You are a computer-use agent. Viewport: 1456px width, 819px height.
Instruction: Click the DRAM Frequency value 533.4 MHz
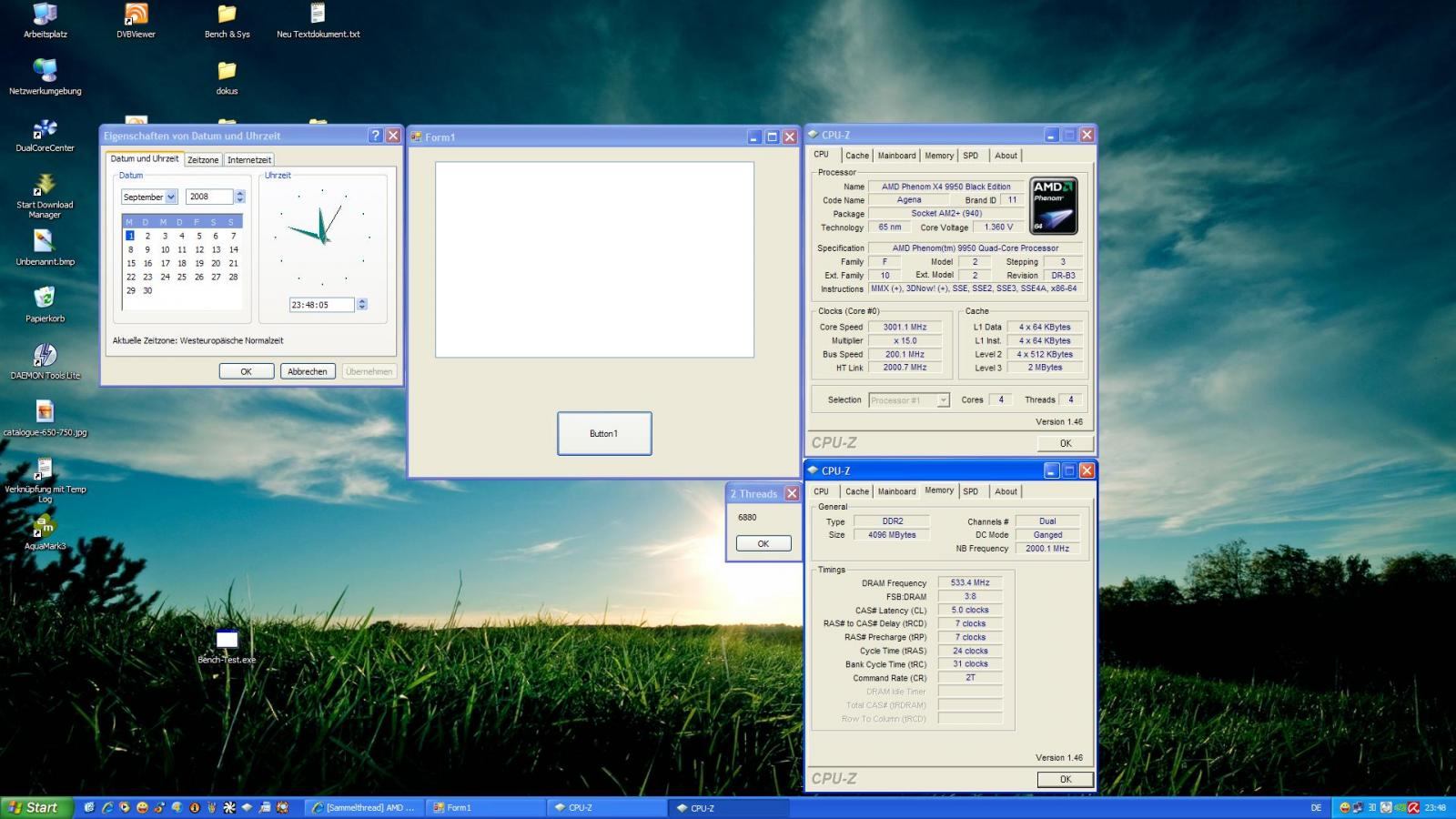click(x=970, y=582)
